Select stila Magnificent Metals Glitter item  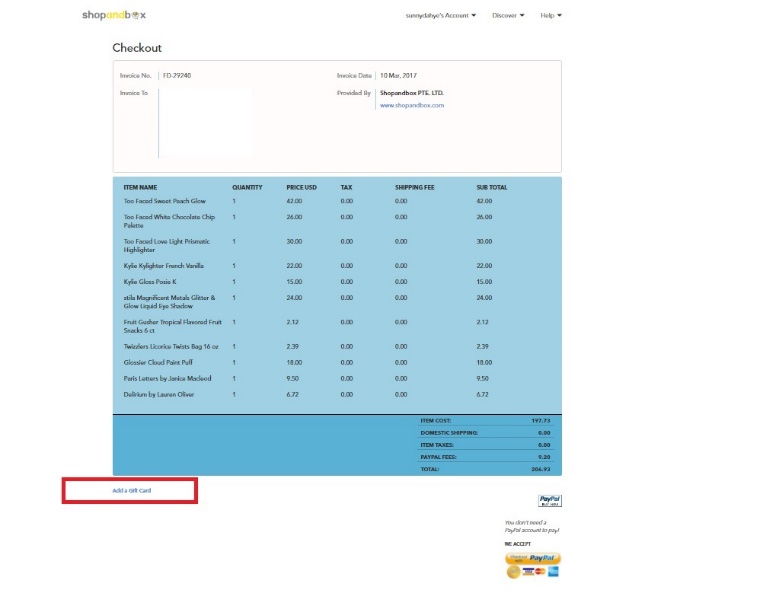click(169, 302)
